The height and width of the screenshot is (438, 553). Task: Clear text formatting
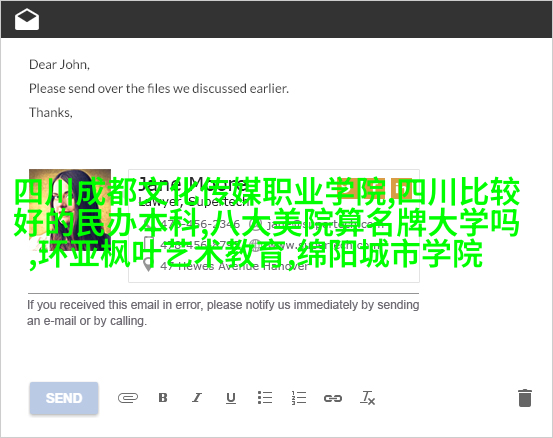pyautogui.click(x=367, y=398)
